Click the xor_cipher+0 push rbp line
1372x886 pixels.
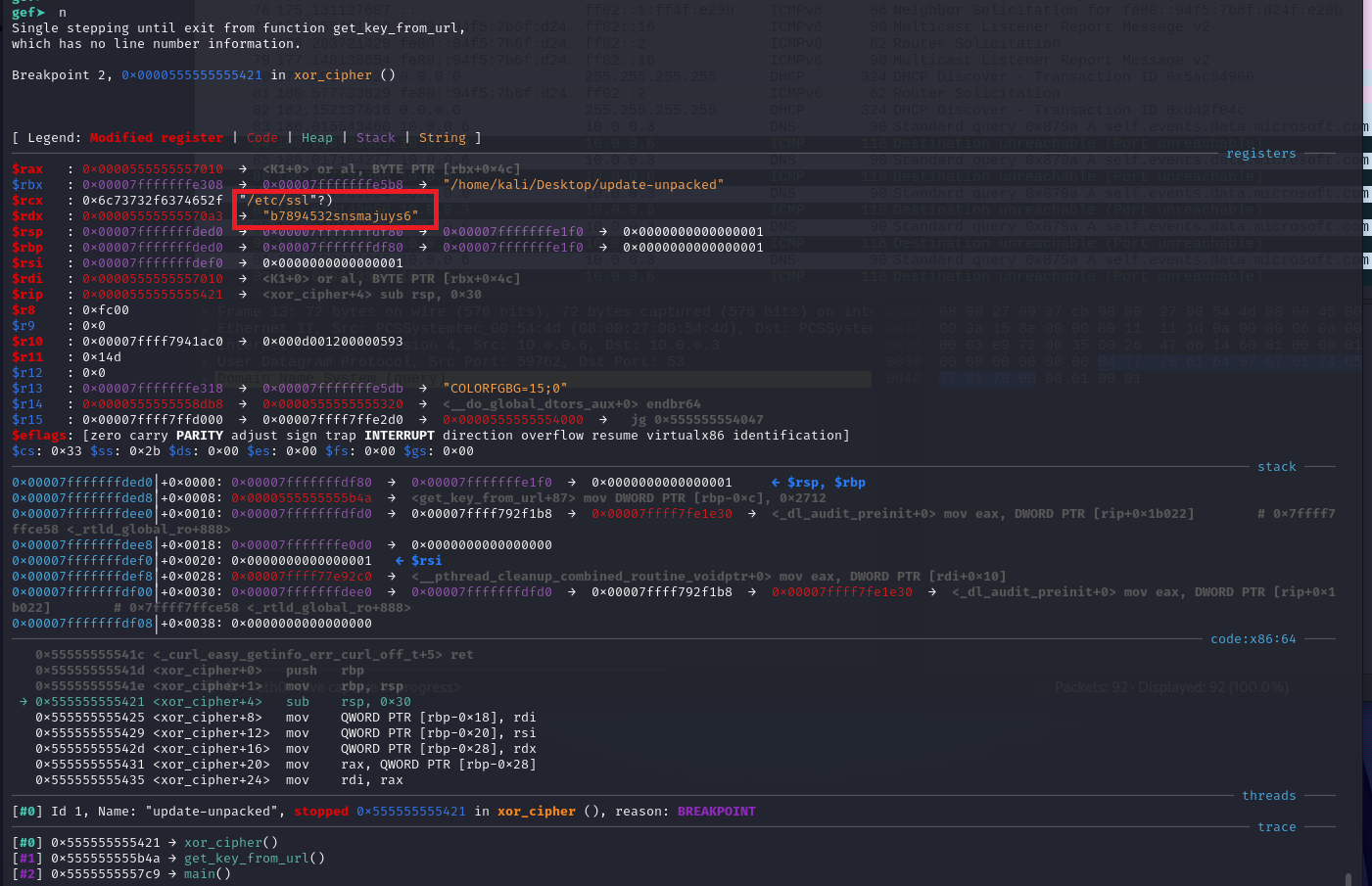(x=200, y=671)
